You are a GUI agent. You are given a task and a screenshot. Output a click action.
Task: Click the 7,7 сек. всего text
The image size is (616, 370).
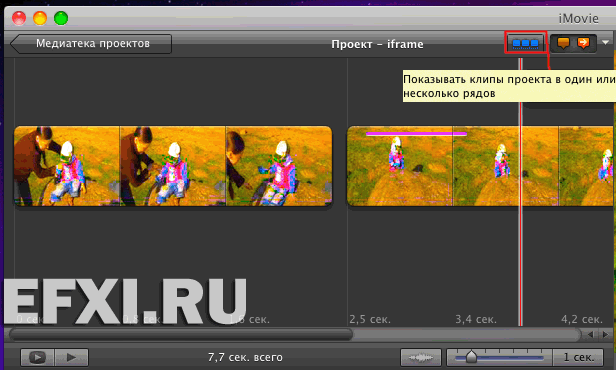[x=245, y=357]
